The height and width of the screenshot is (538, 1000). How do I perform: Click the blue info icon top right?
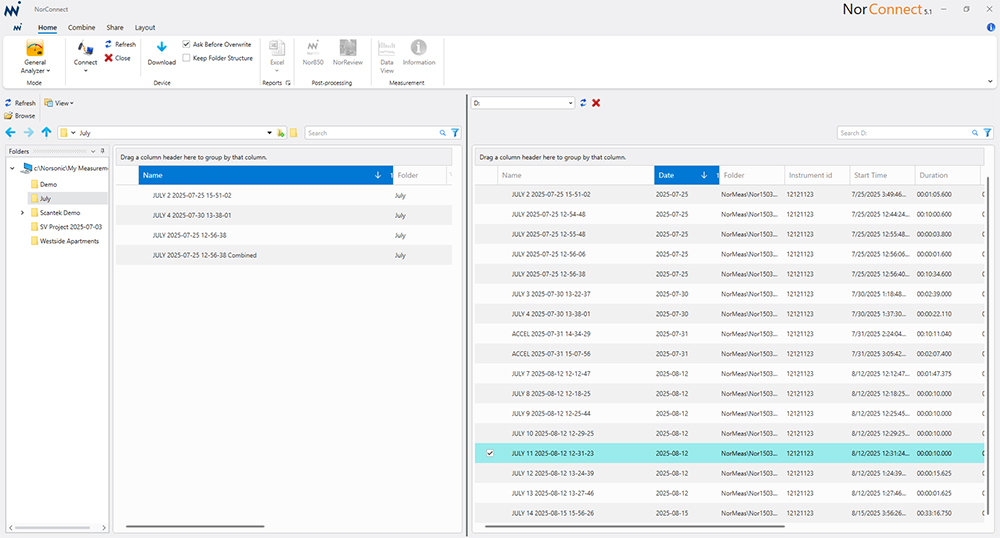pos(990,27)
